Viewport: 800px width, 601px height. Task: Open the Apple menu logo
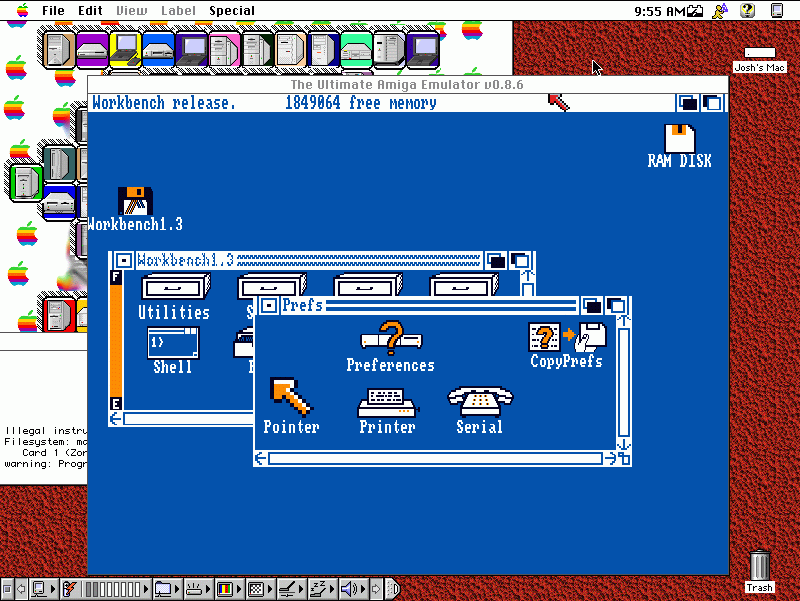tap(22, 10)
